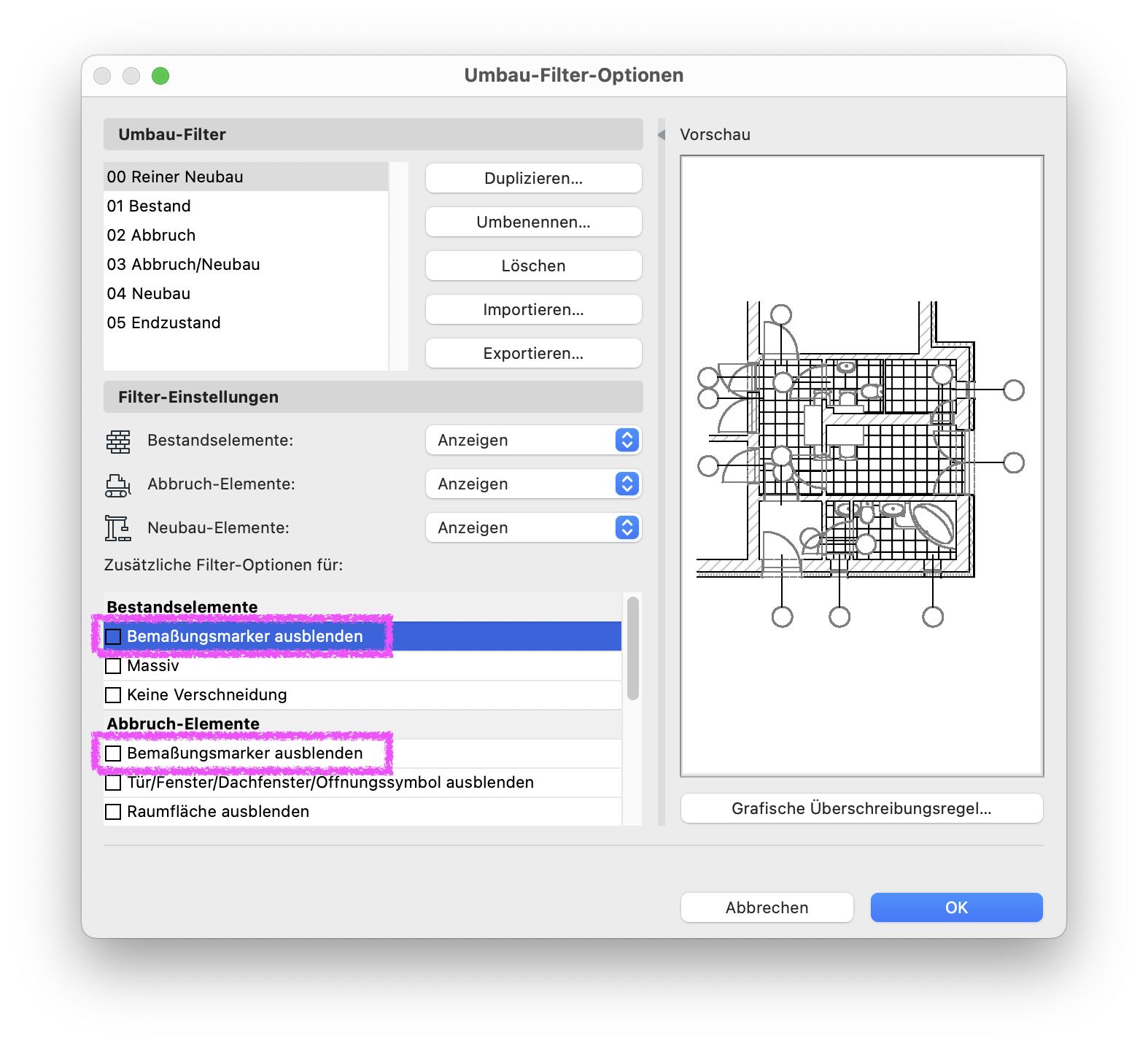This screenshot has width=1148, height=1046.
Task: Click the additional filter options scrollbar
Action: pos(633,648)
